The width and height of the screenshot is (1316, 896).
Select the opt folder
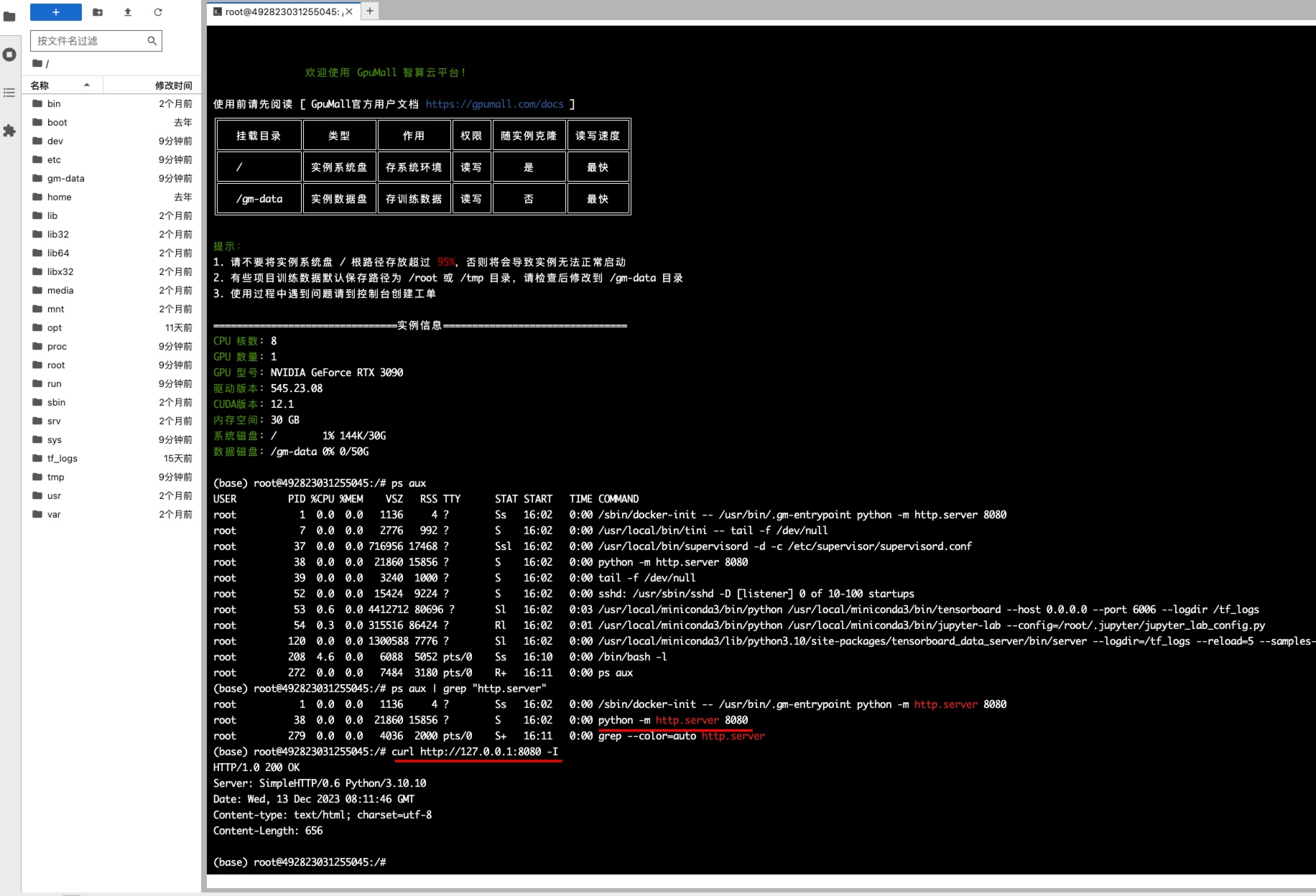(x=112, y=328)
